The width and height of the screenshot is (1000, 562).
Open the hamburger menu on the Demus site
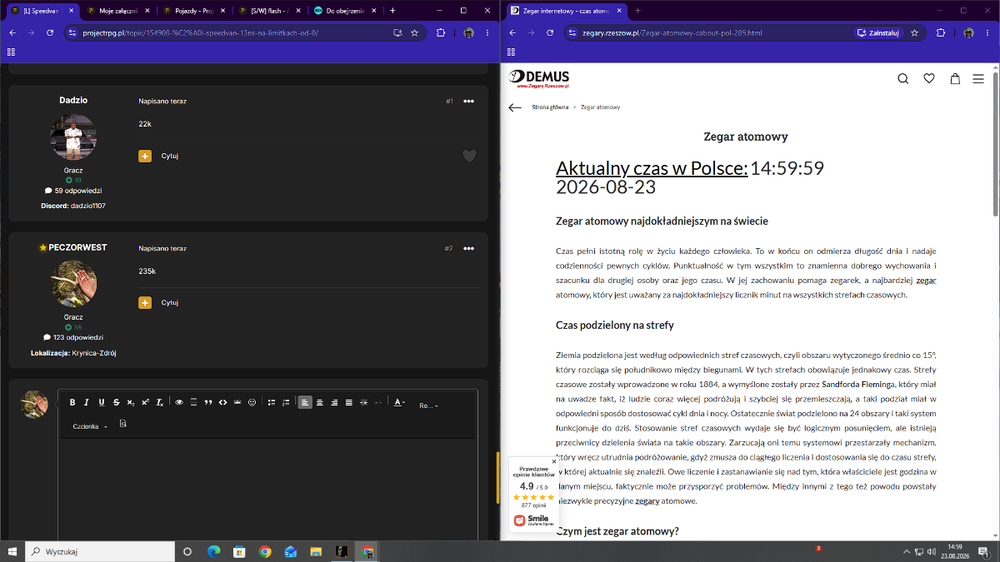tap(978, 78)
